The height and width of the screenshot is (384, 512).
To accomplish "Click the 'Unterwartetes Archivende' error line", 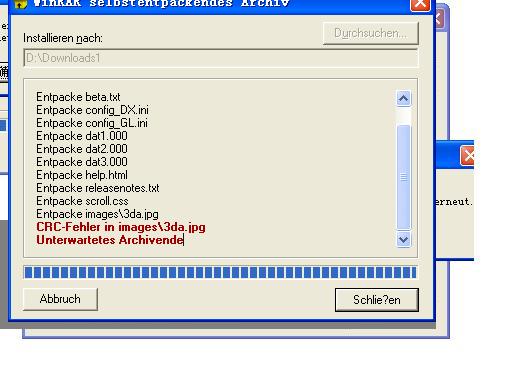I will click(x=110, y=240).
